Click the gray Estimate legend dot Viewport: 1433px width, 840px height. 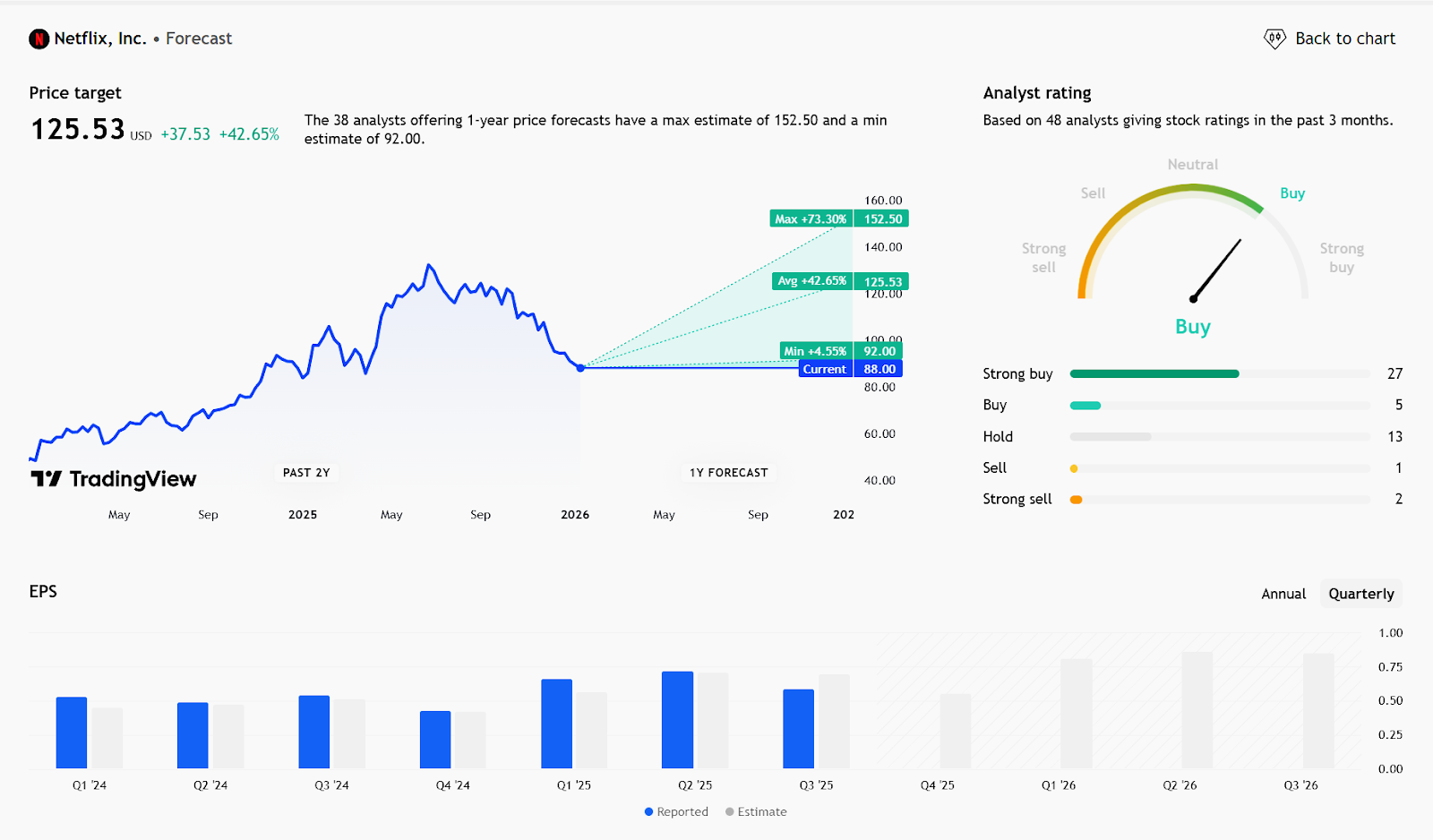click(x=729, y=812)
